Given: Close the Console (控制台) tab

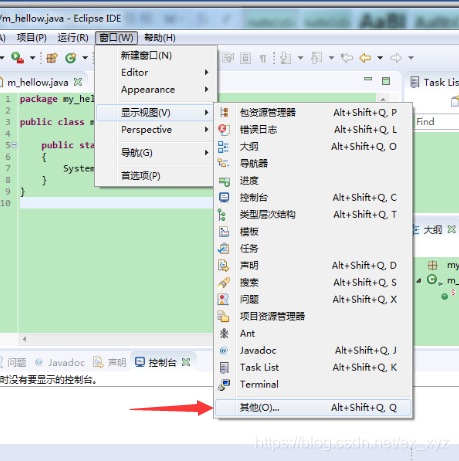Looking at the screenshot, I should tap(186, 362).
